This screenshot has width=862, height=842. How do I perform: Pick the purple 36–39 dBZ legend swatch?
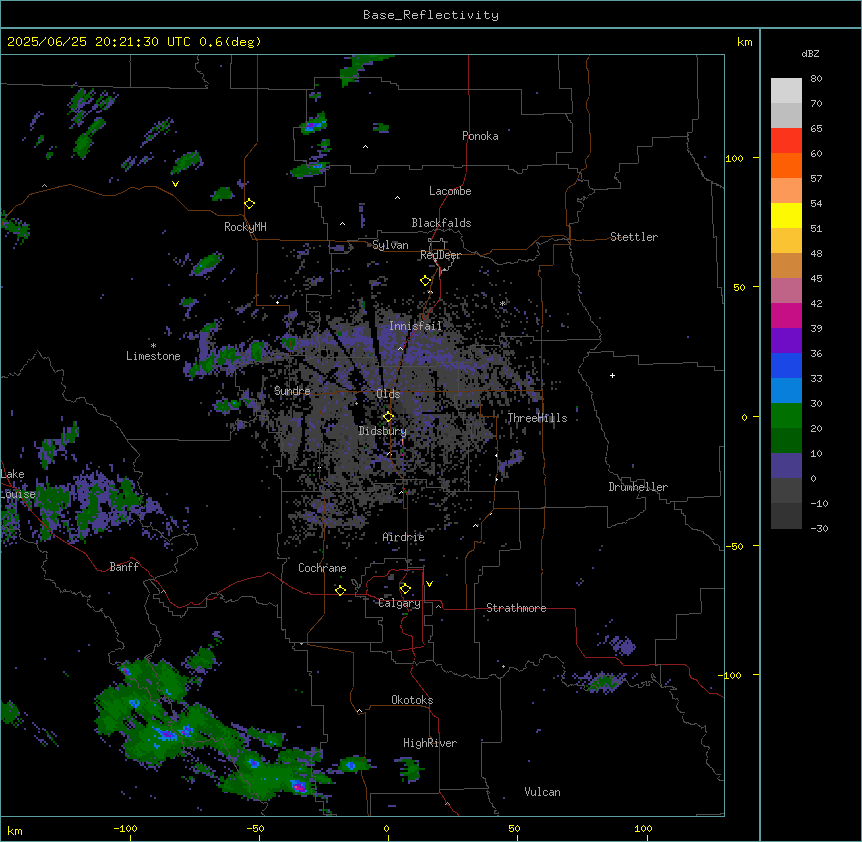(x=786, y=341)
